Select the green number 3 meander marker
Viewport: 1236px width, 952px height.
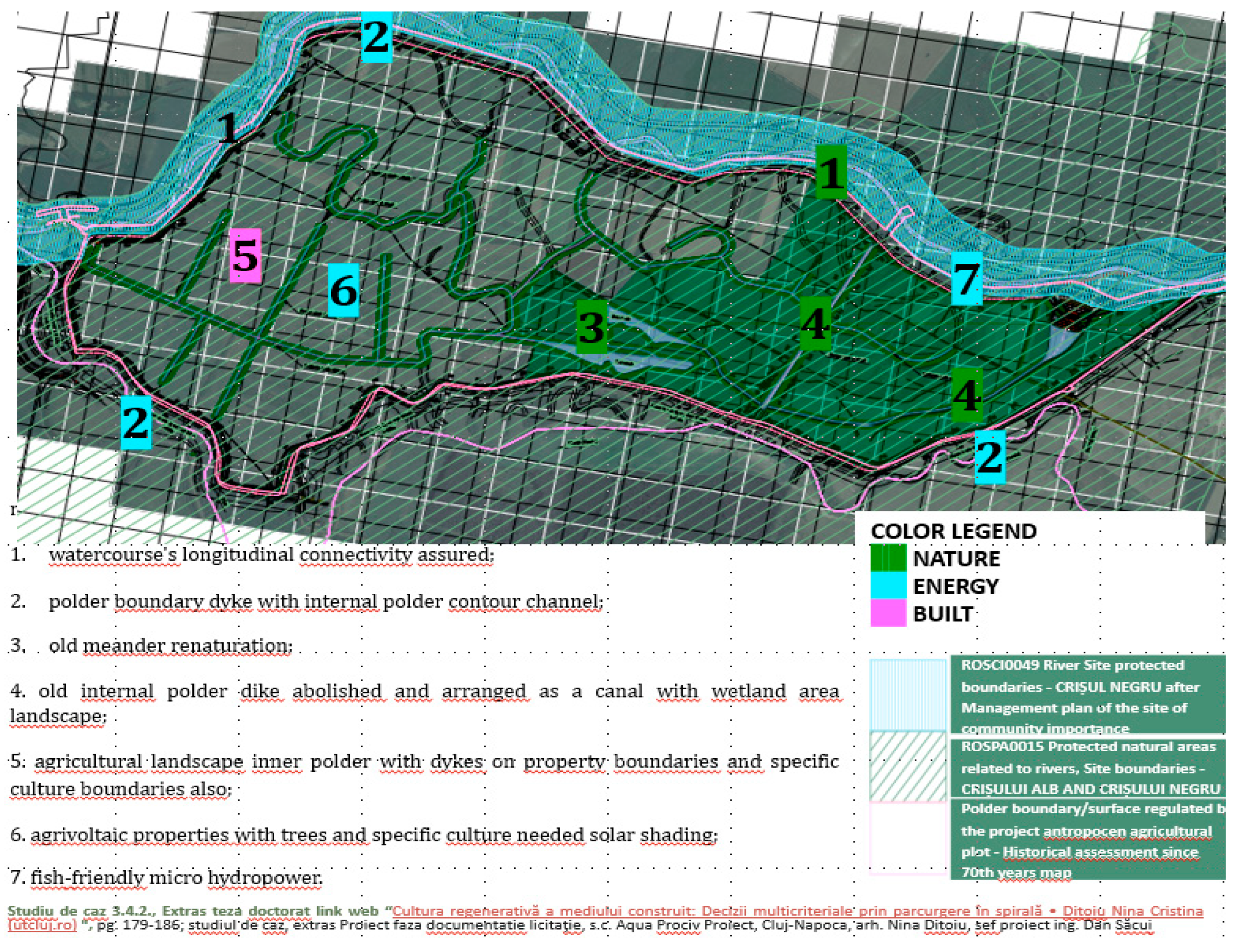591,327
